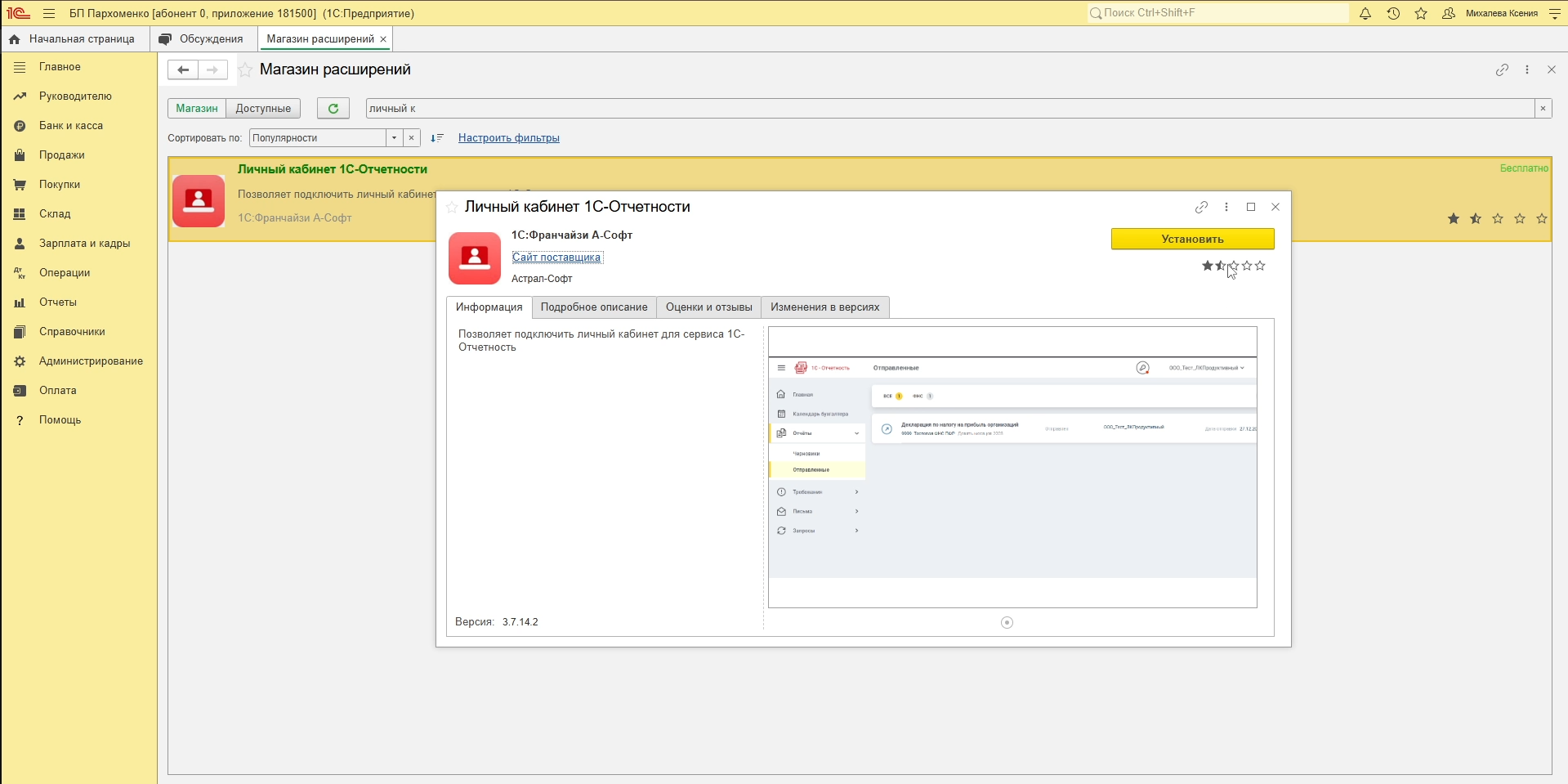This screenshot has height=784, width=1568.
Task: Refresh the extensions list
Action: (x=333, y=108)
